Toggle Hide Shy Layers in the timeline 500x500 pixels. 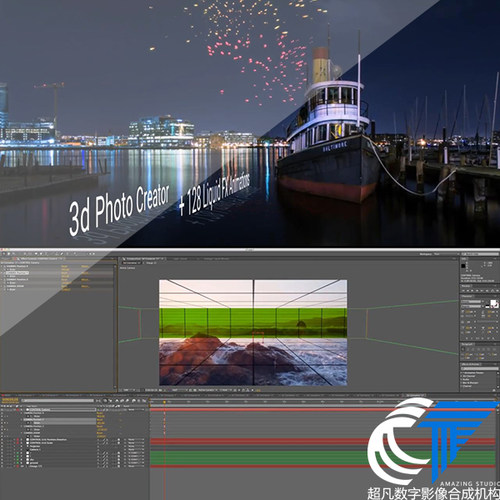click(x=116, y=401)
